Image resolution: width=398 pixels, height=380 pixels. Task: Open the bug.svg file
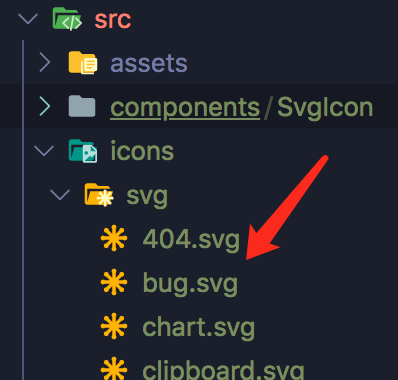(190, 283)
